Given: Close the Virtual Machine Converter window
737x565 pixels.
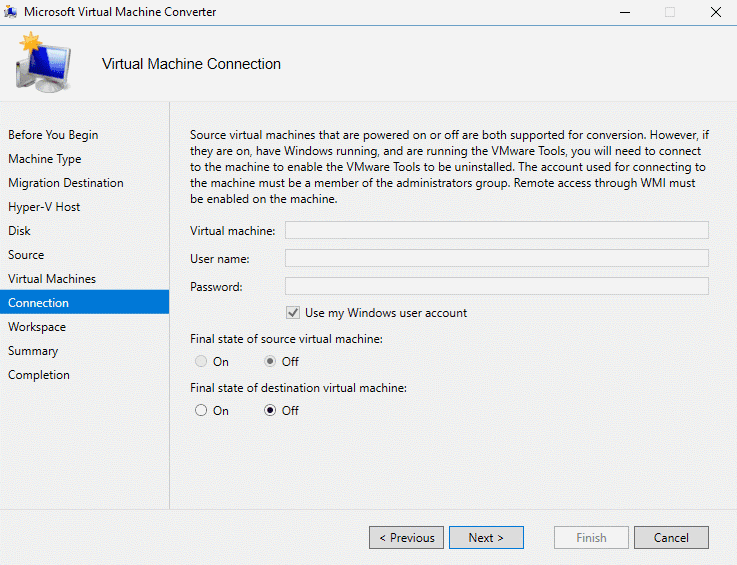Looking at the screenshot, I should click(715, 12).
